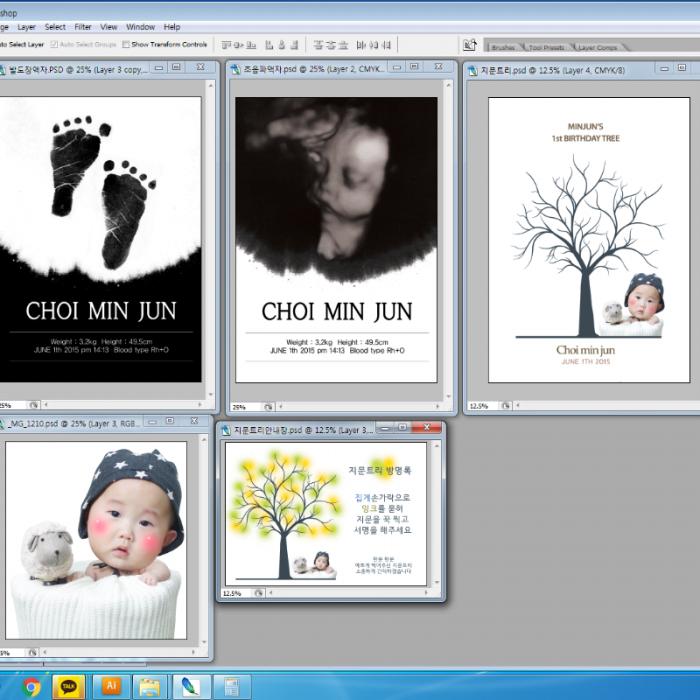Switch to the Layer Comps tab

point(597,47)
